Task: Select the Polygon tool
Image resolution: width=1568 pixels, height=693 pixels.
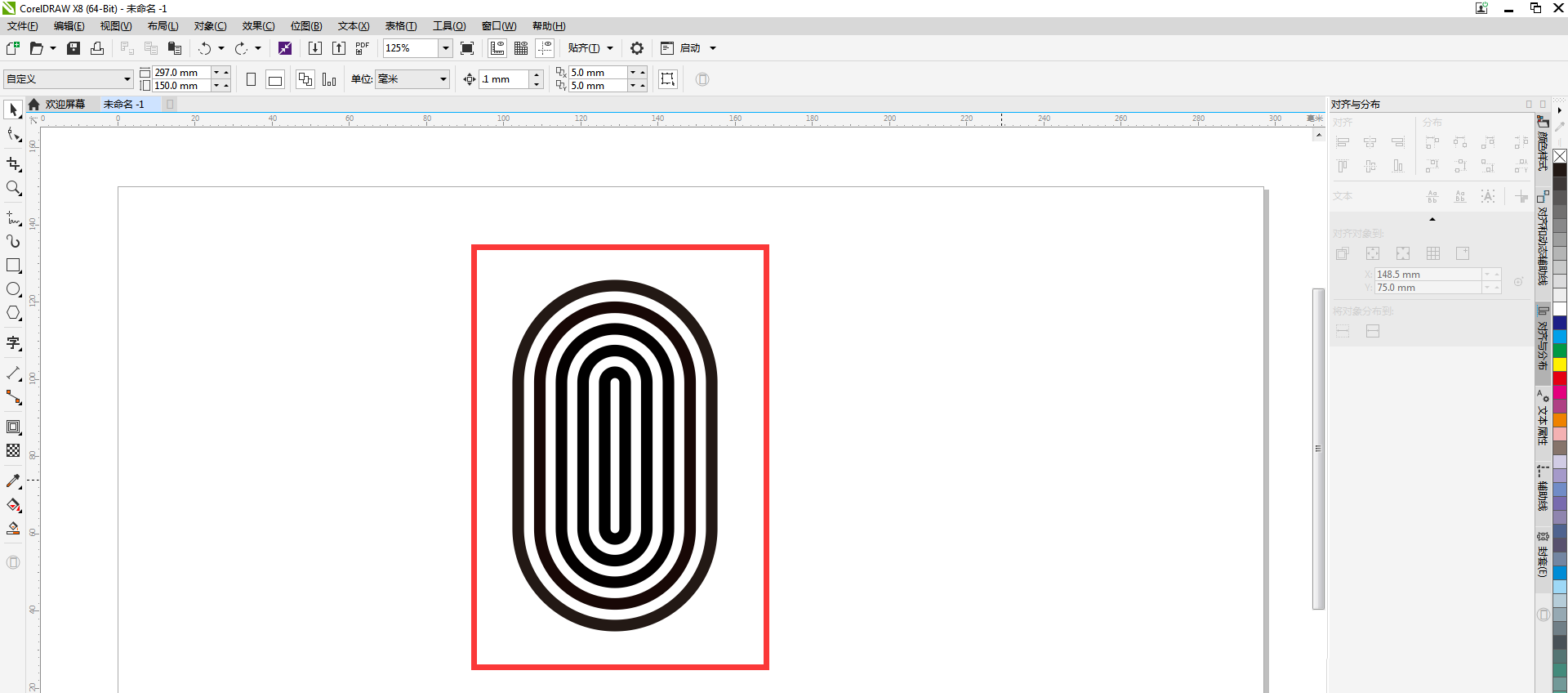Action: click(x=13, y=314)
